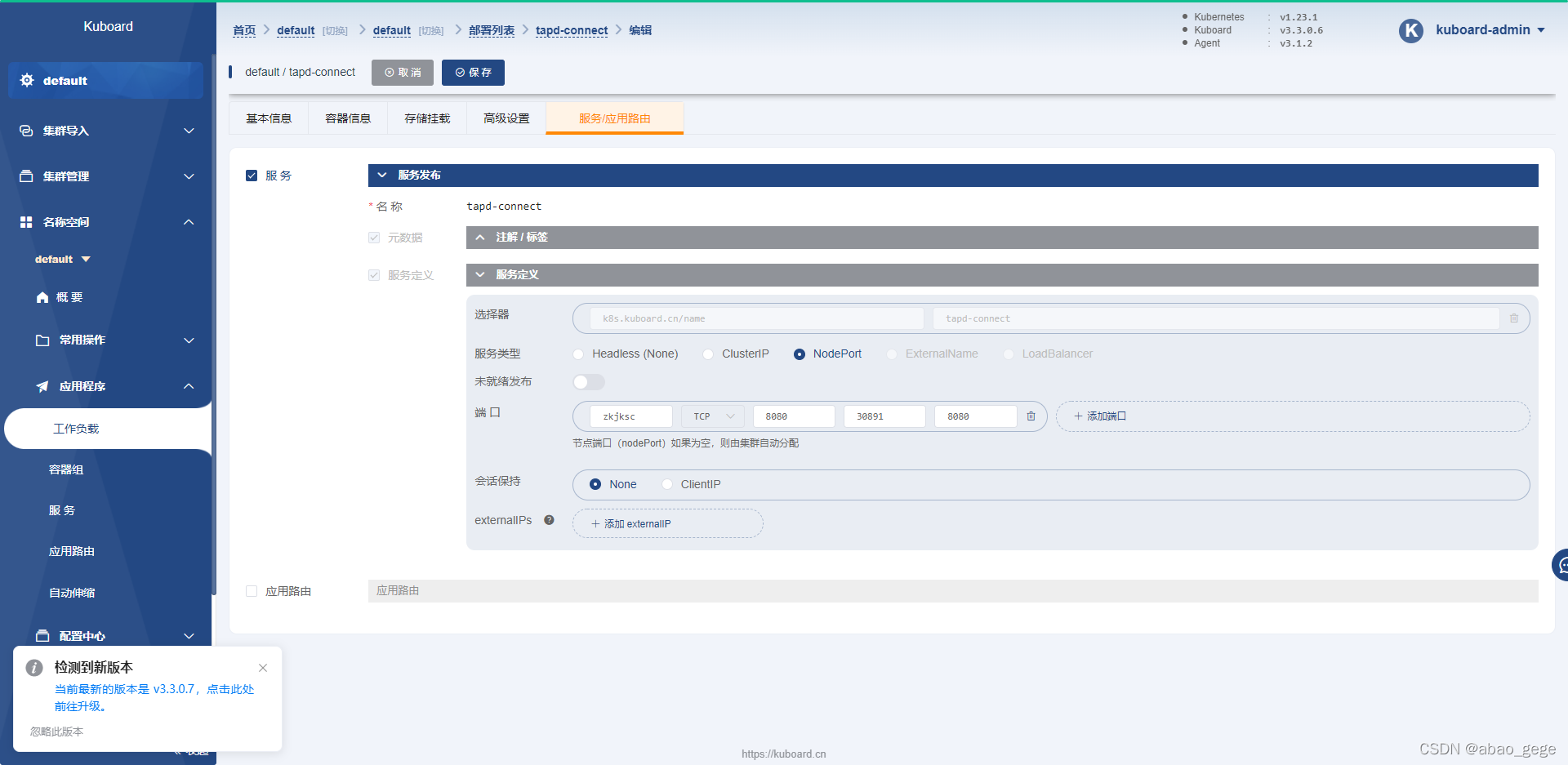Expand the 集群管理 menu chevron
This screenshot has height=765, width=1568.
click(189, 176)
